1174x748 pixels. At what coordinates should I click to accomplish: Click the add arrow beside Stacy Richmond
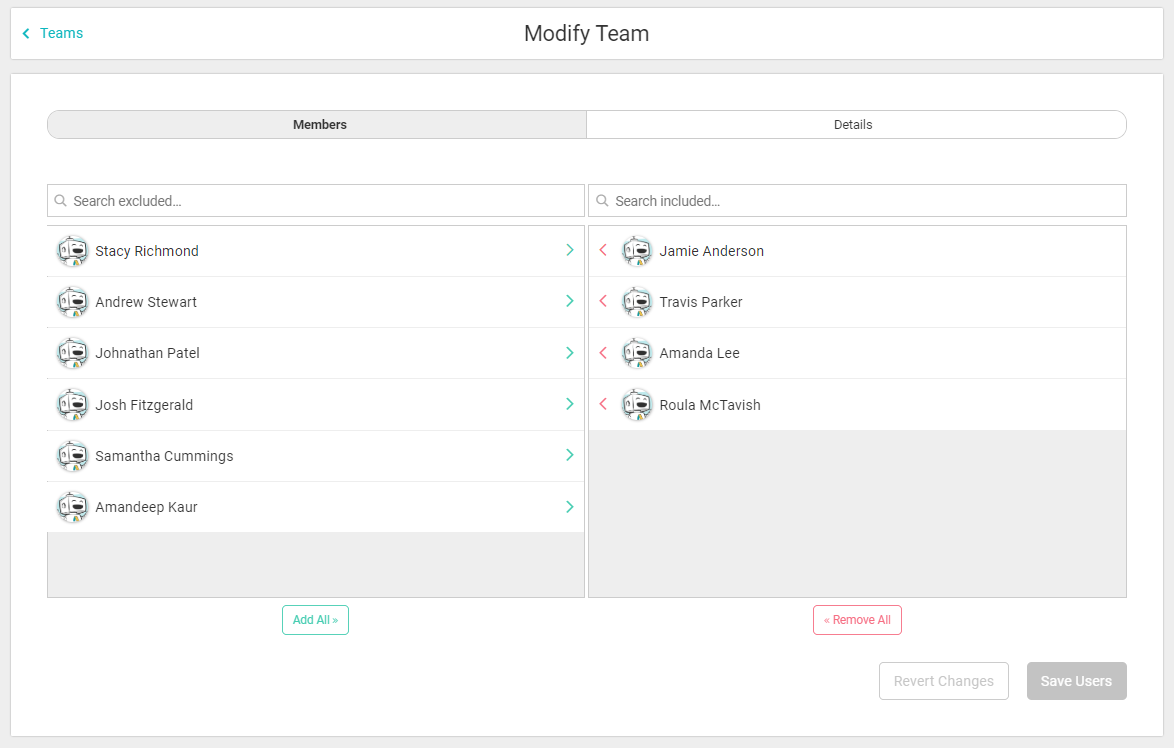(570, 250)
